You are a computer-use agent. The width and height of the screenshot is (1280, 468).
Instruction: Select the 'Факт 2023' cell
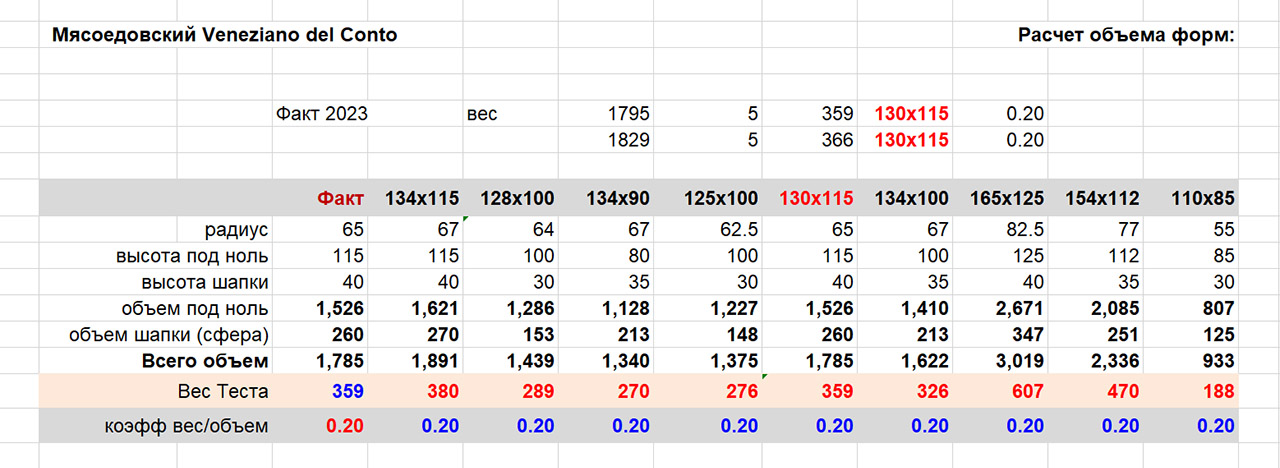(x=321, y=114)
